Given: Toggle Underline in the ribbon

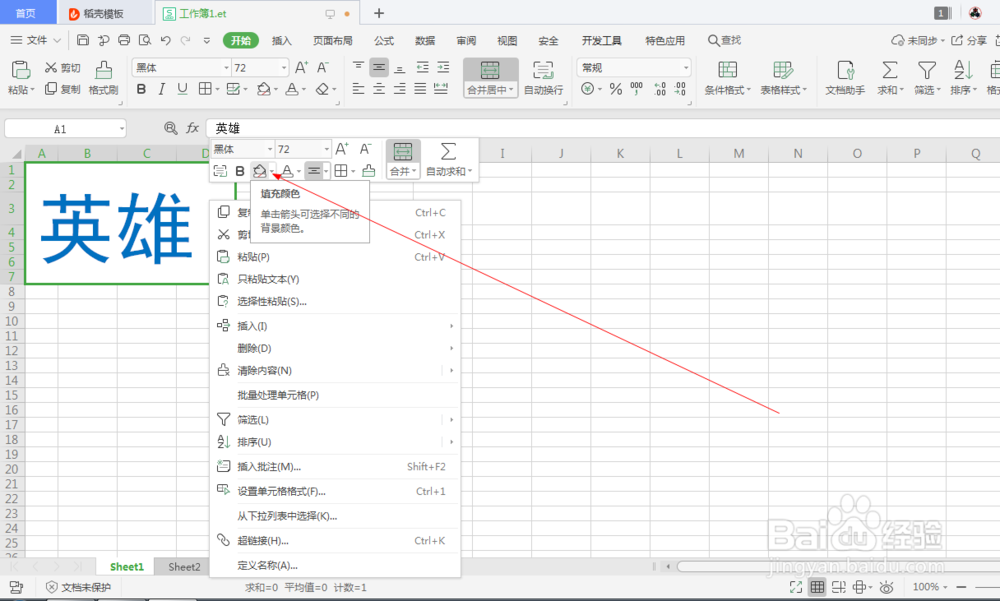Looking at the screenshot, I should (182, 89).
